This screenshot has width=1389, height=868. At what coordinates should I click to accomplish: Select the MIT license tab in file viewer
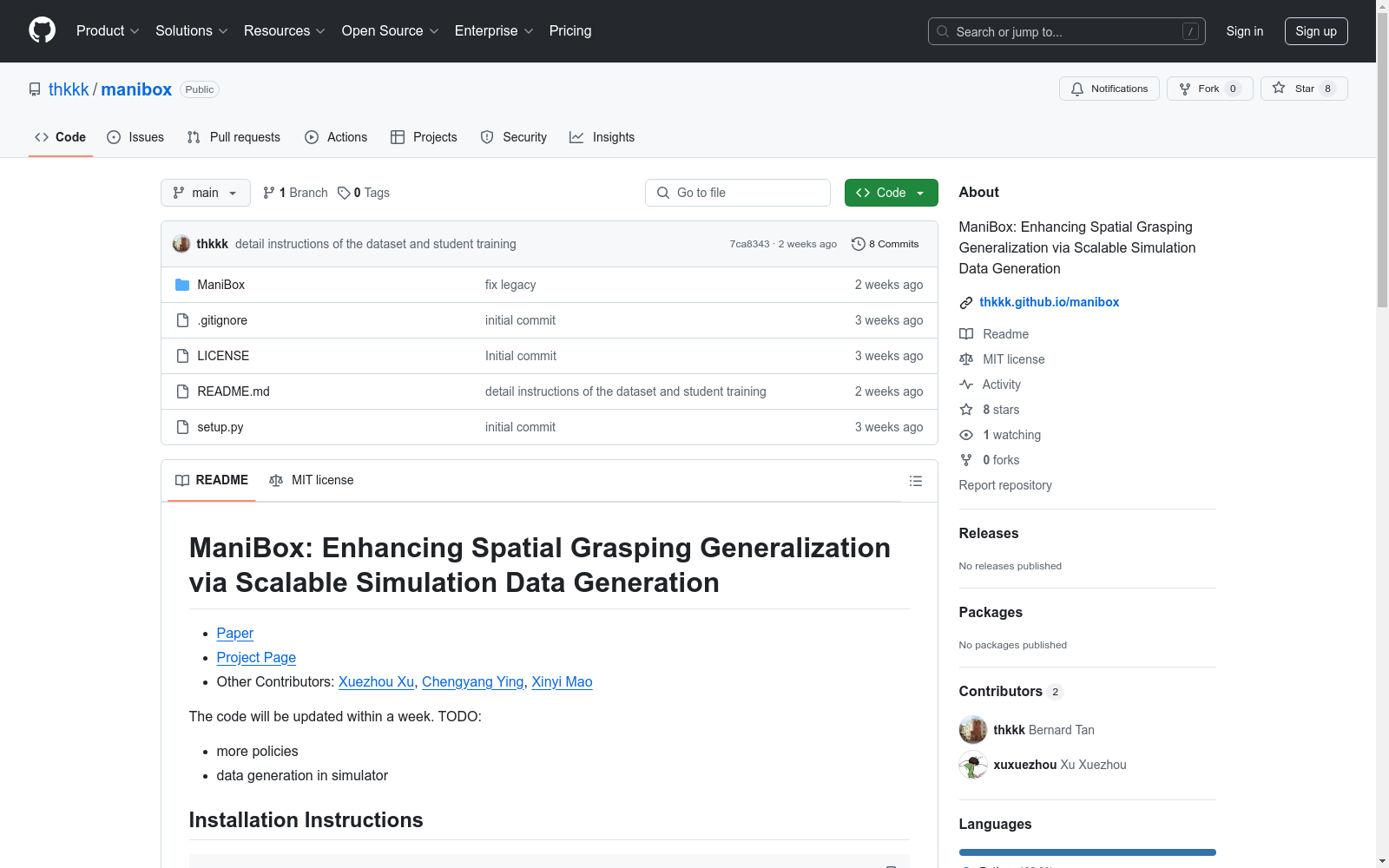(x=312, y=480)
